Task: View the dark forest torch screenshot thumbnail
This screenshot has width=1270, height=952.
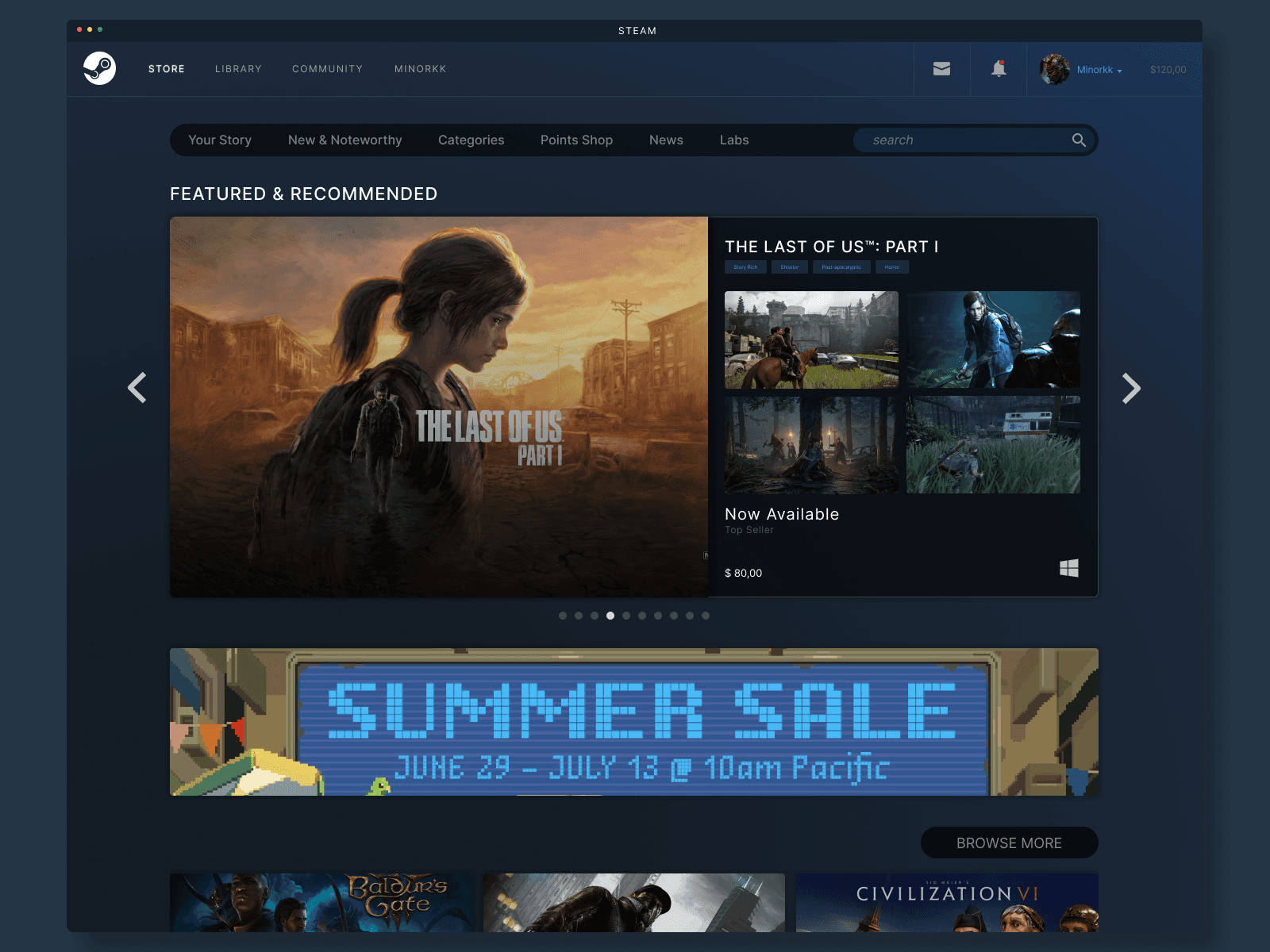Action: tap(811, 445)
